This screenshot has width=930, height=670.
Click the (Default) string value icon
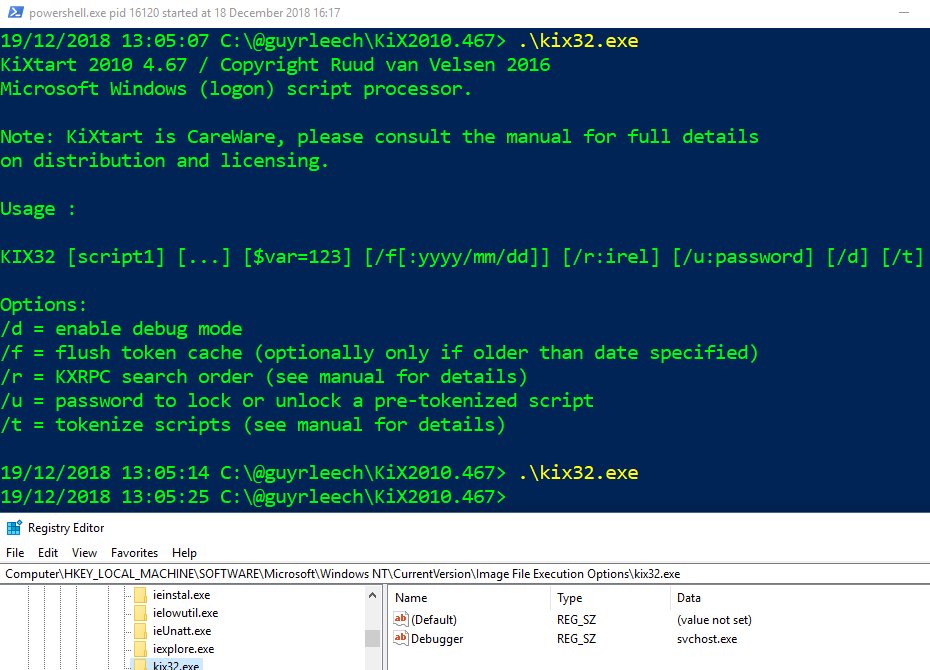401,620
